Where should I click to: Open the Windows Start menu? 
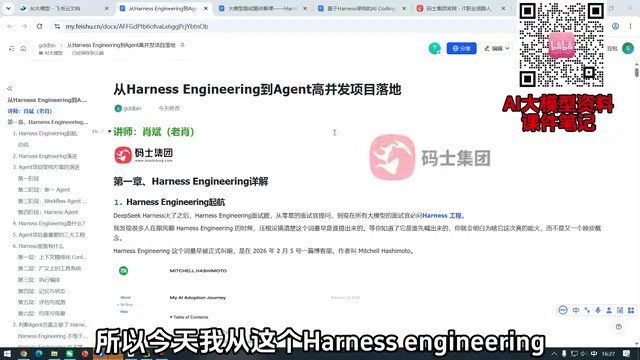(x=7, y=353)
